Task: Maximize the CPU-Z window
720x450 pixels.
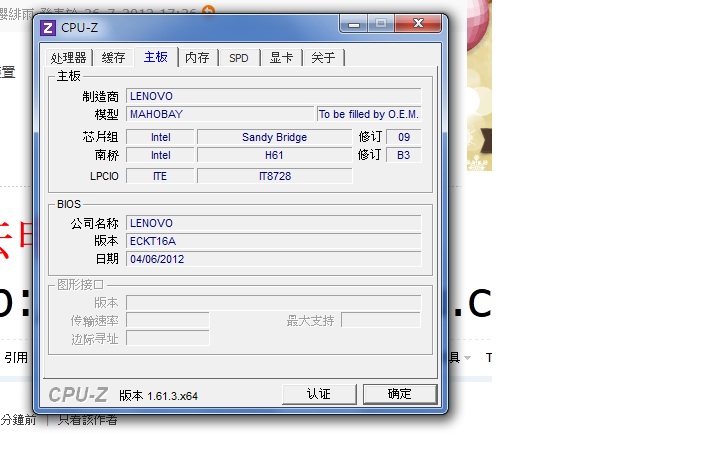Action: tap(380, 22)
